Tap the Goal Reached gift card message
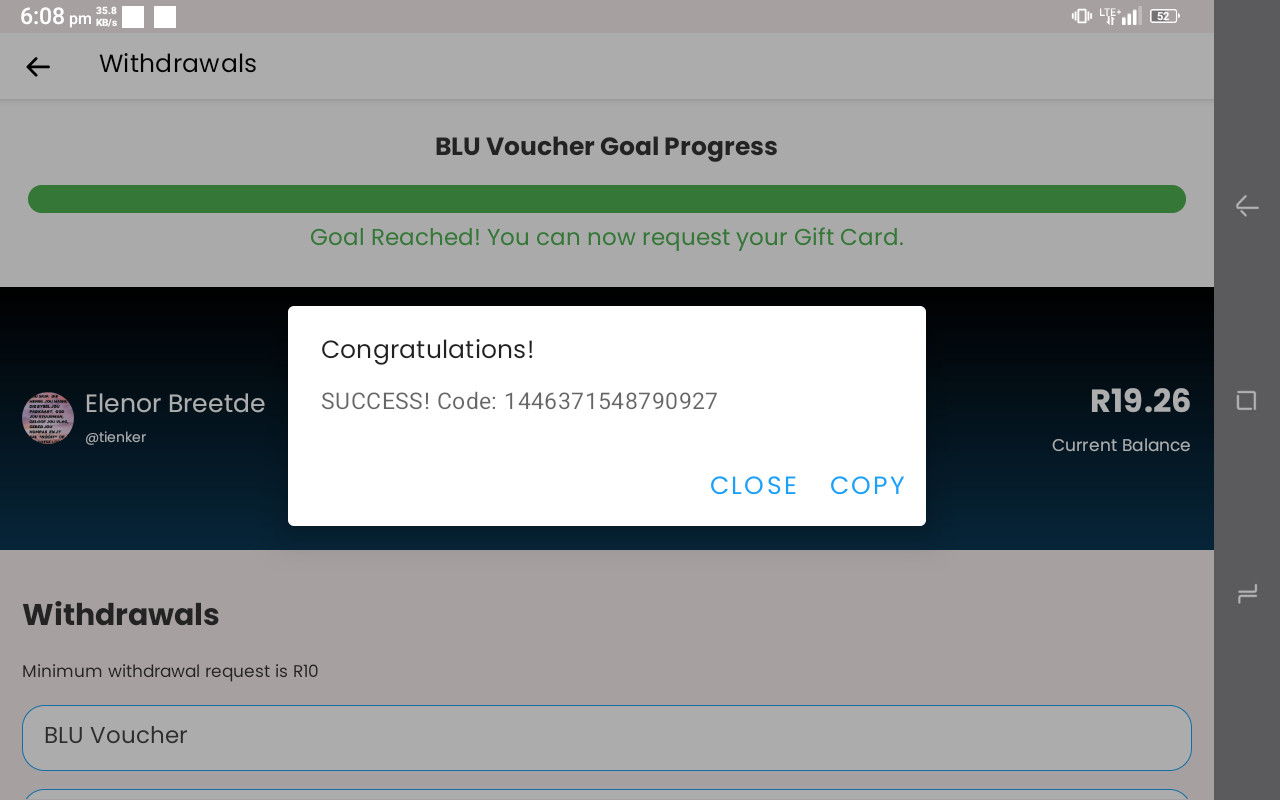 click(607, 237)
